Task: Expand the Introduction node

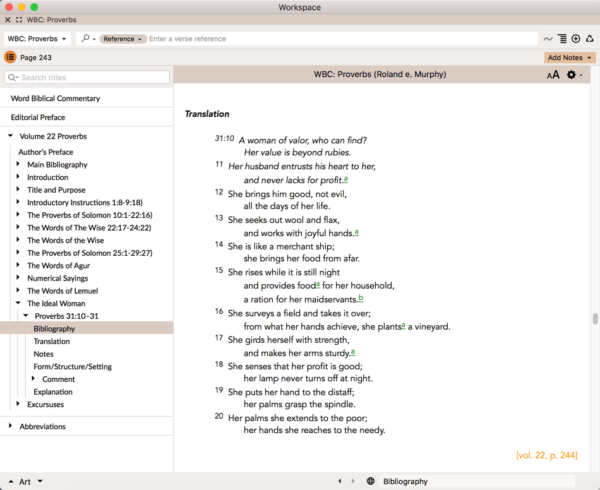Action: tap(18, 177)
